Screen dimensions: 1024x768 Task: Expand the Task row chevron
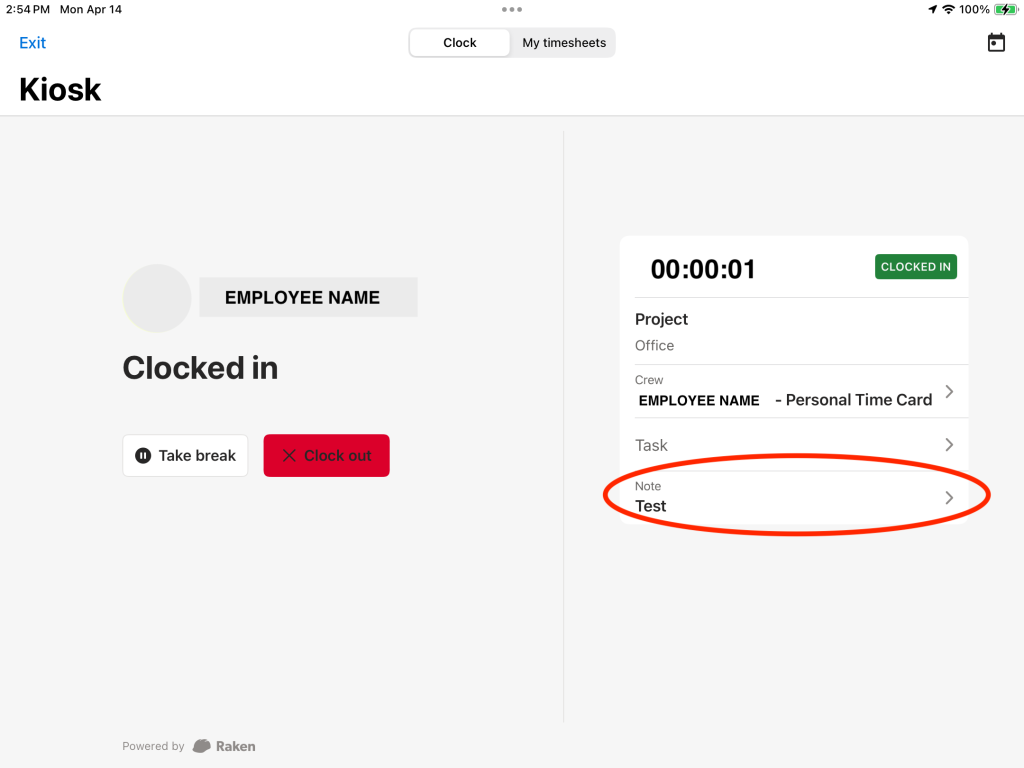click(x=950, y=445)
